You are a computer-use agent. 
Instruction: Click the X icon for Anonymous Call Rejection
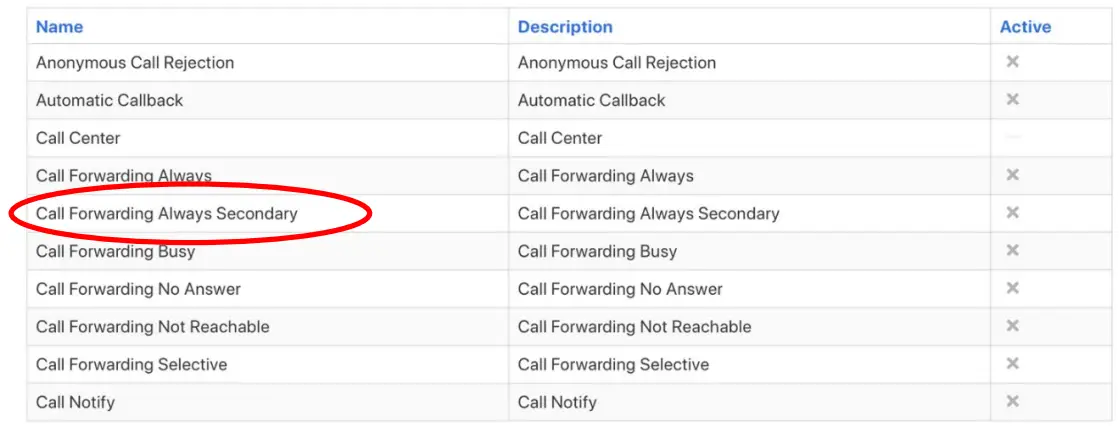(1012, 62)
